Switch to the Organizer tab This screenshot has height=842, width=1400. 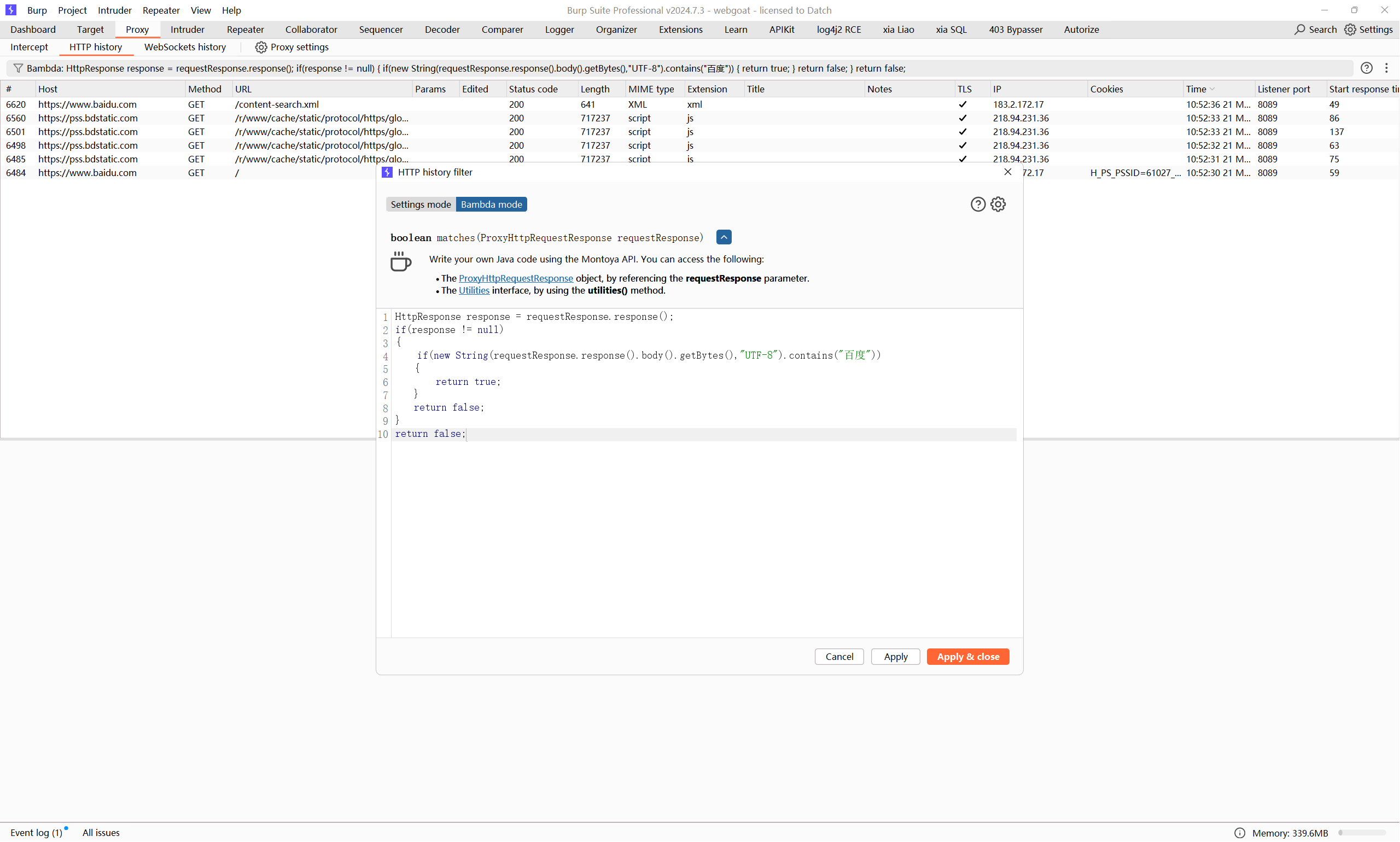616,30
